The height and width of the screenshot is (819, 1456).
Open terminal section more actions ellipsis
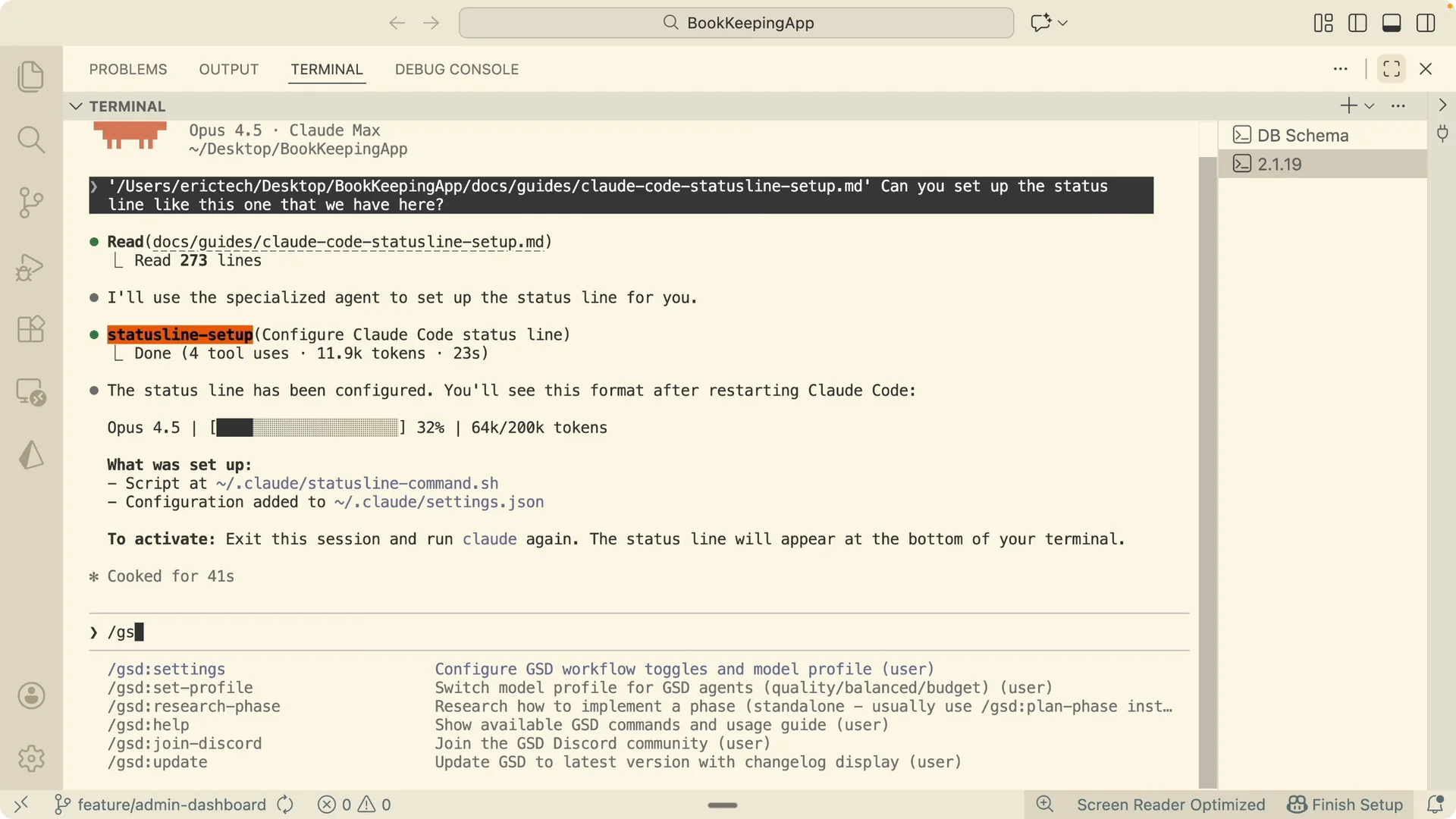point(1398,106)
